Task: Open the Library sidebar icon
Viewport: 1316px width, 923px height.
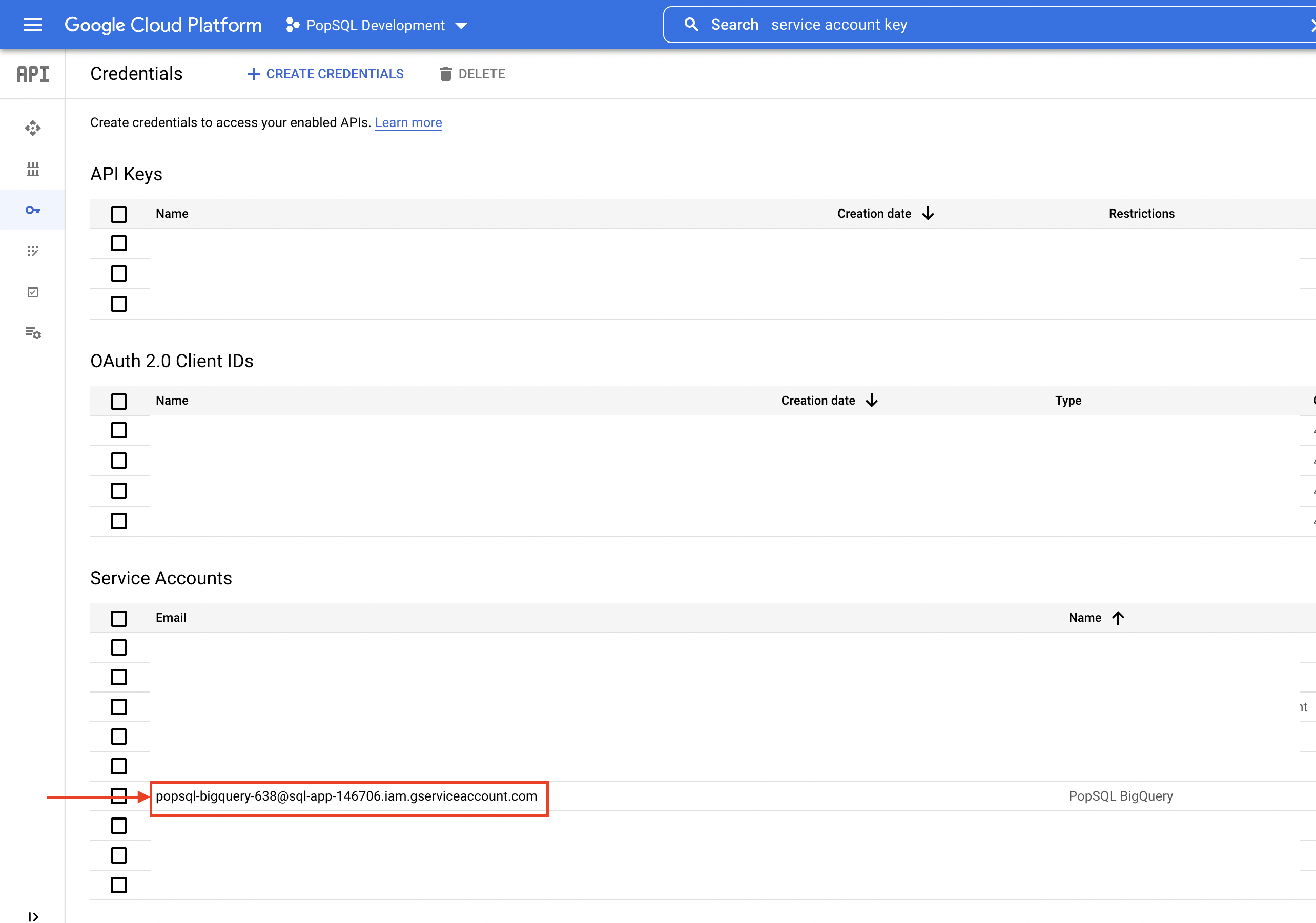Action: pos(33,169)
